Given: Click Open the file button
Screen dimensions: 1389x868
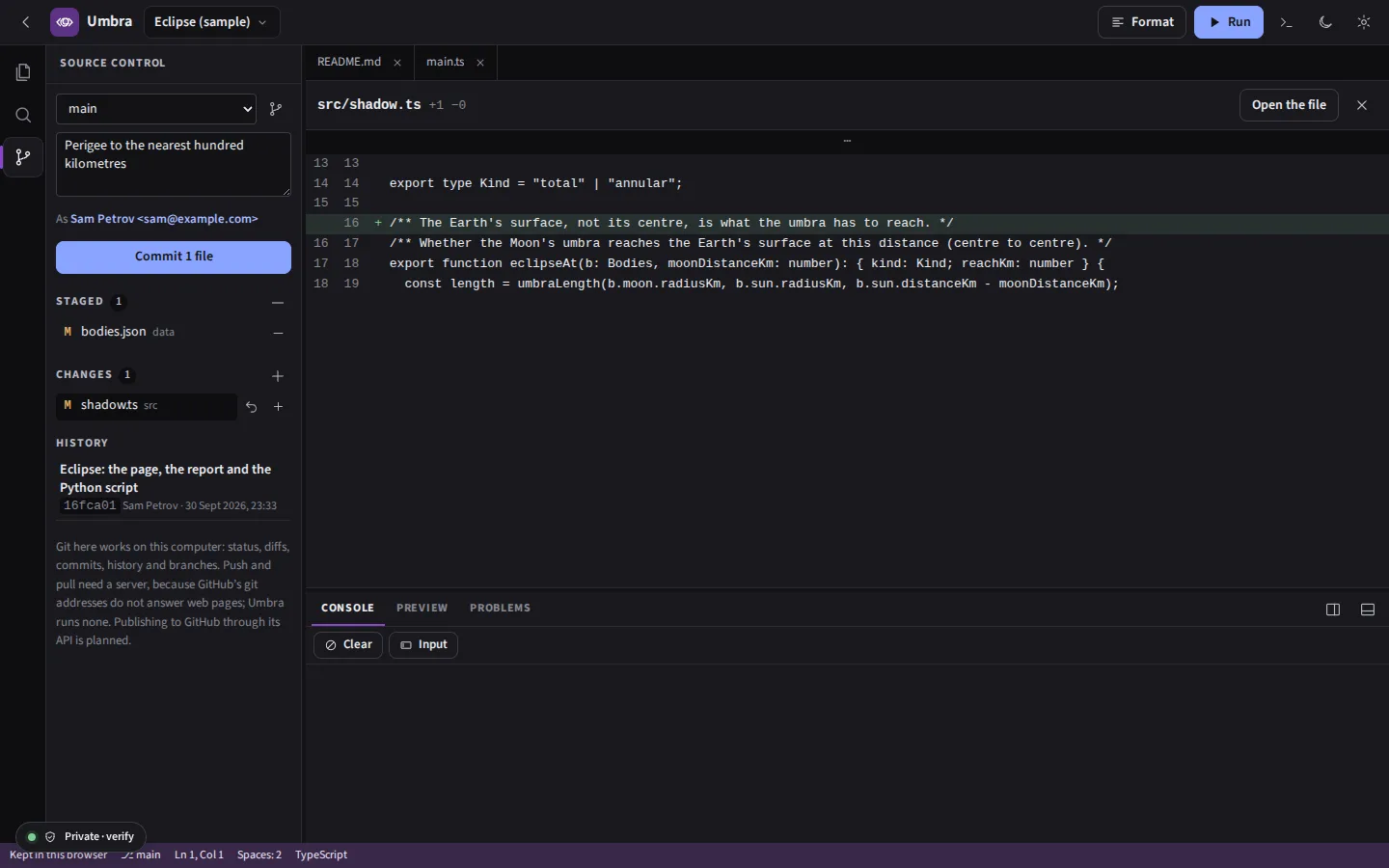Looking at the screenshot, I should tap(1289, 105).
